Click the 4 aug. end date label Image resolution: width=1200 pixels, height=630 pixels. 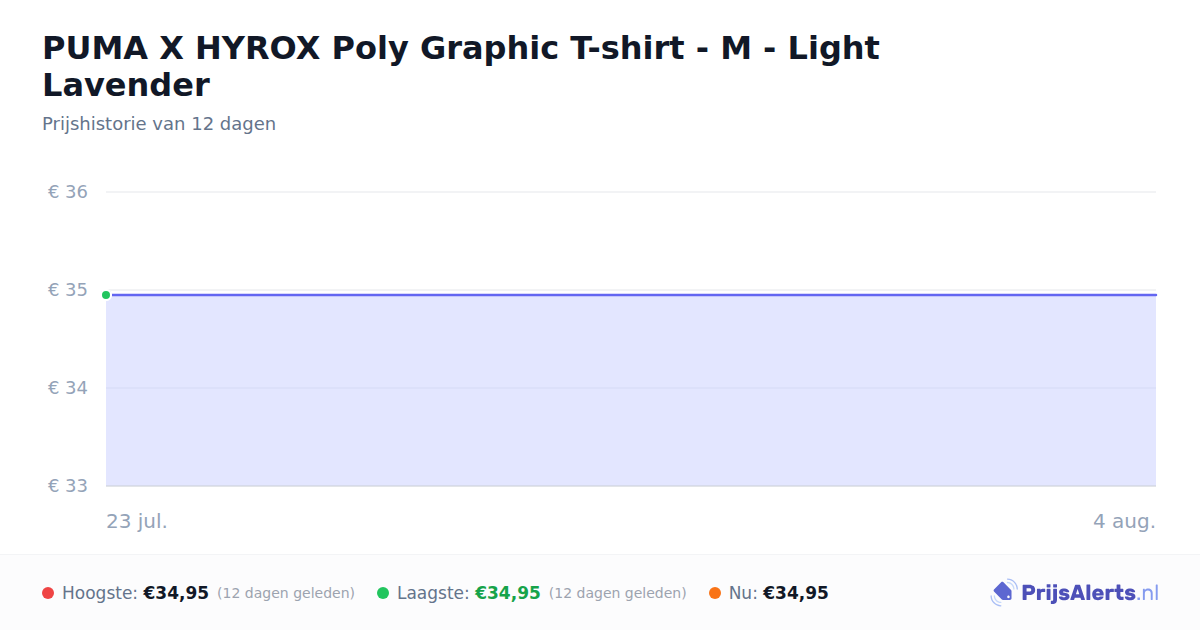[x=1124, y=521]
